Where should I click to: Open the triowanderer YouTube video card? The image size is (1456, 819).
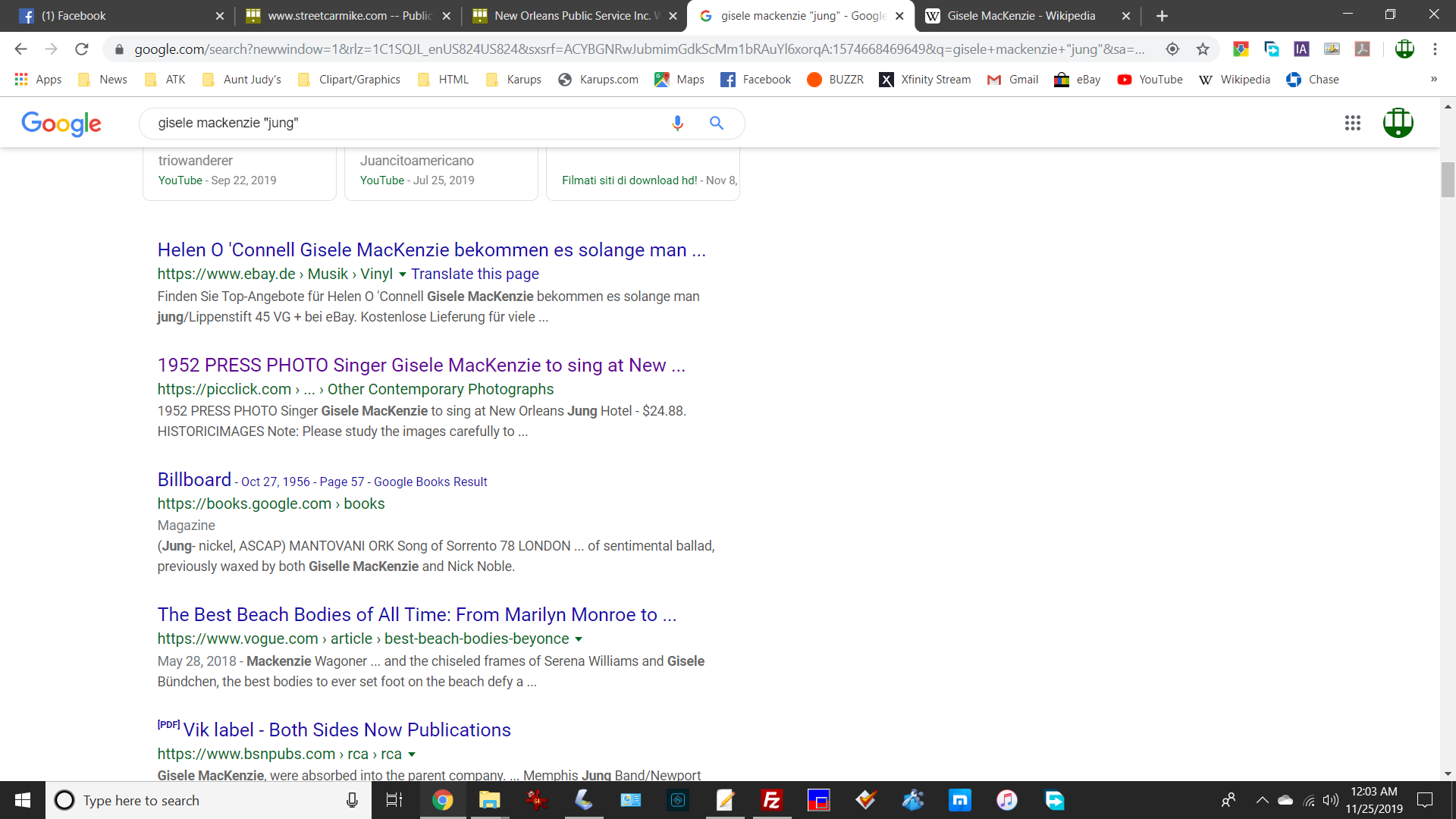240,173
